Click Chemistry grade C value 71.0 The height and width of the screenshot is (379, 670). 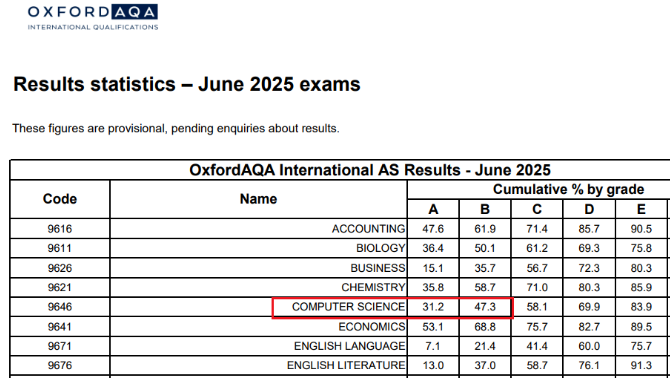[x=537, y=288]
